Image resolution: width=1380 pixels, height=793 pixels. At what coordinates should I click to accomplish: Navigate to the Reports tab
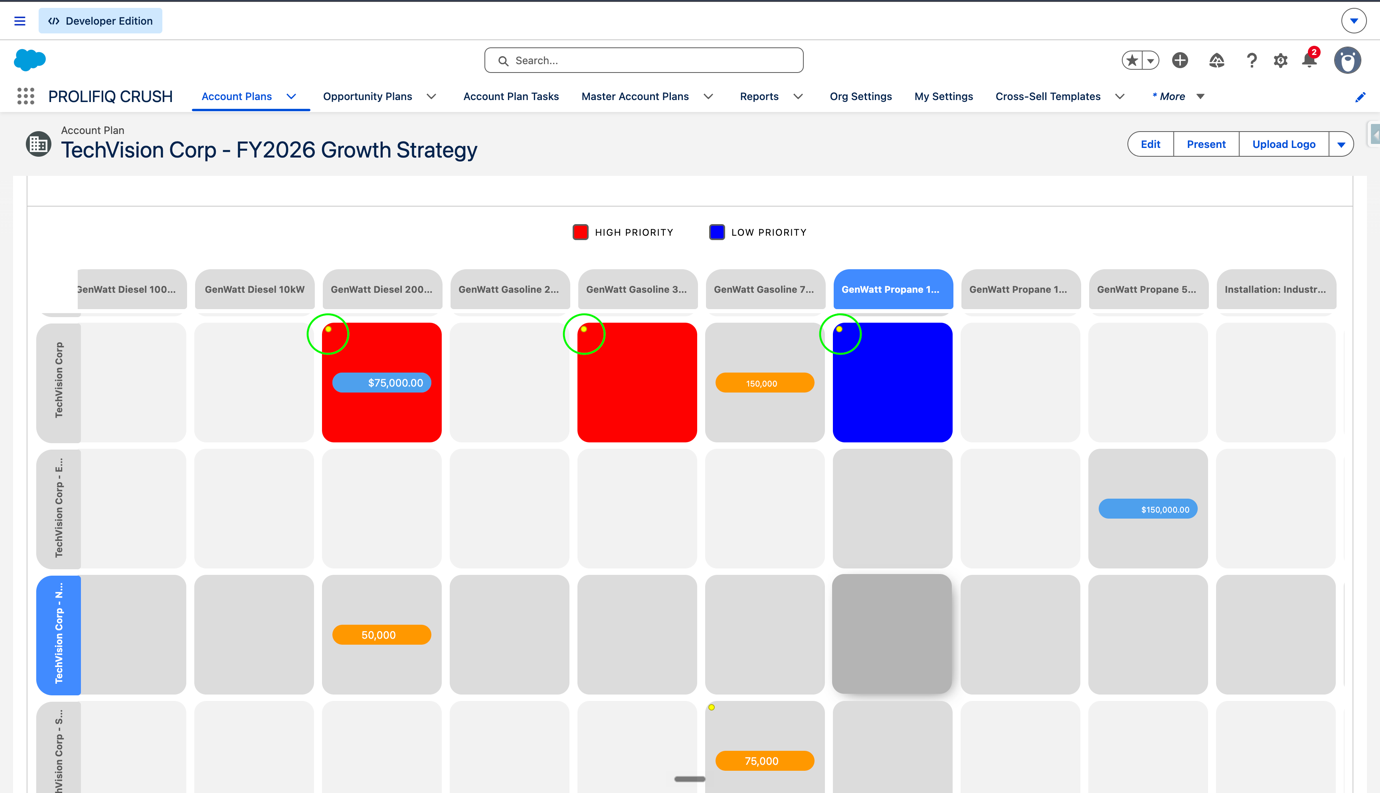click(759, 97)
